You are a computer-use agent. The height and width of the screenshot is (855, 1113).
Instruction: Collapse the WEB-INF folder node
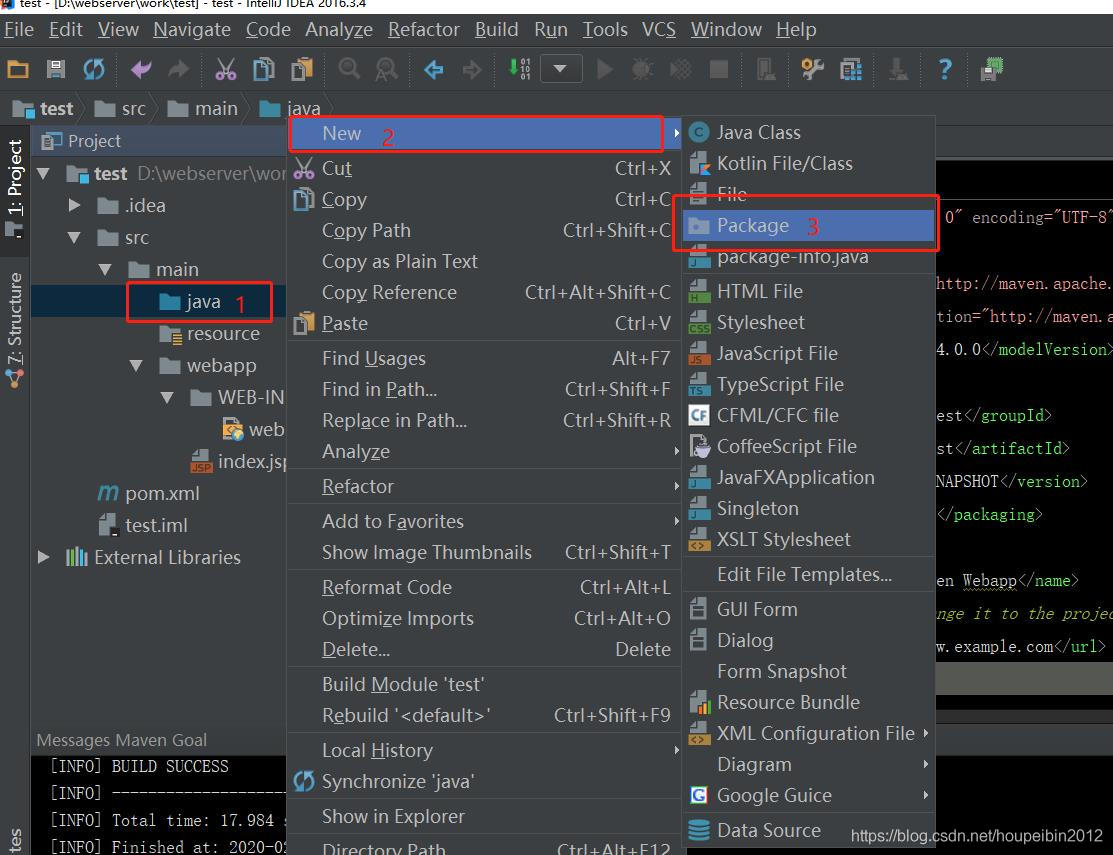coord(168,397)
